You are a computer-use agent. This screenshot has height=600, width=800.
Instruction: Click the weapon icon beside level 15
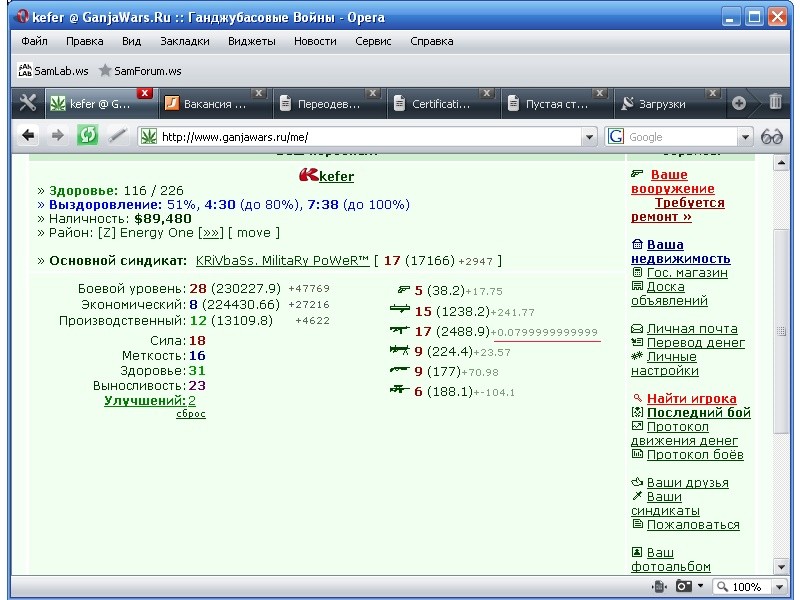[399, 309]
